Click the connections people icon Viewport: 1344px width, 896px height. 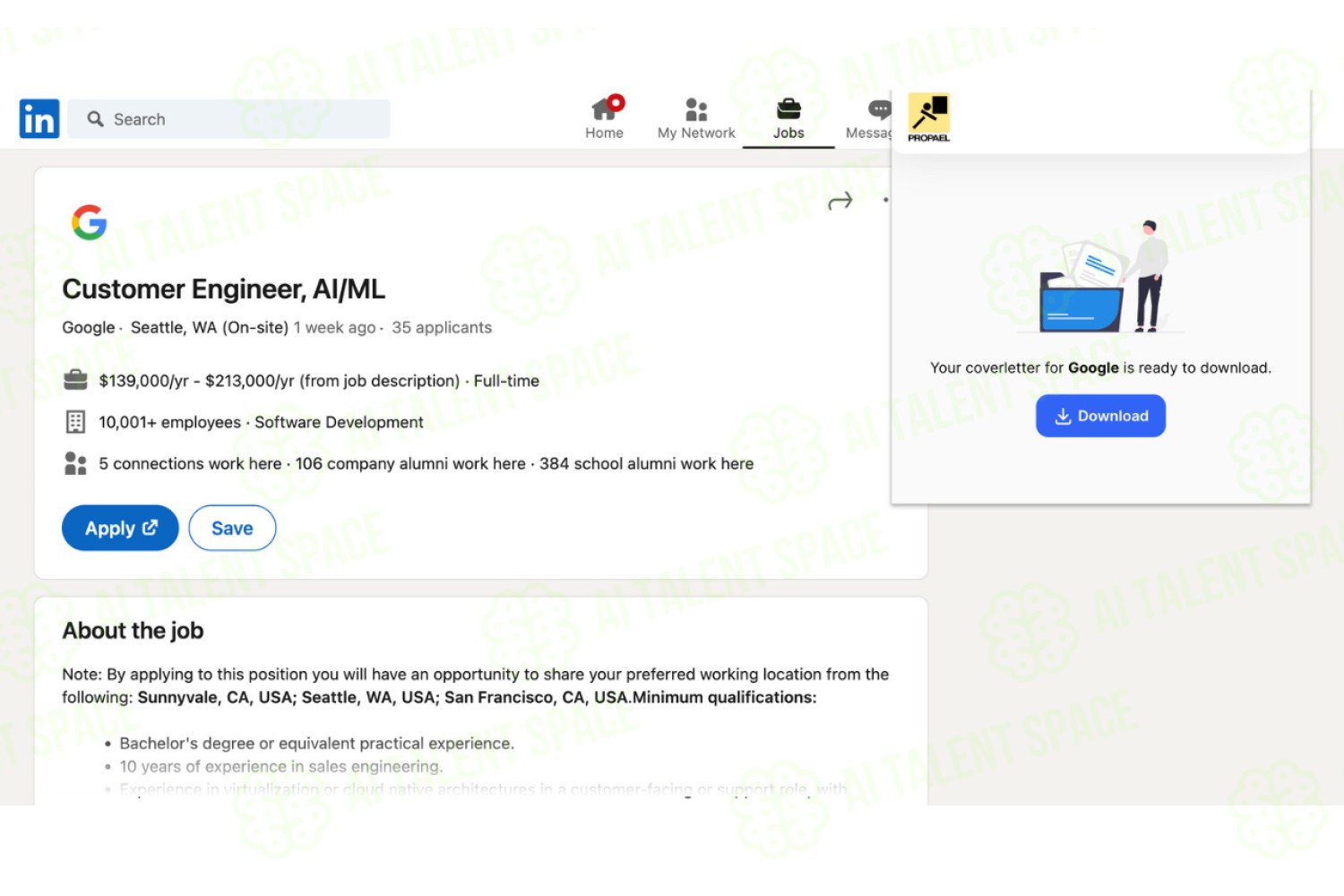click(75, 463)
